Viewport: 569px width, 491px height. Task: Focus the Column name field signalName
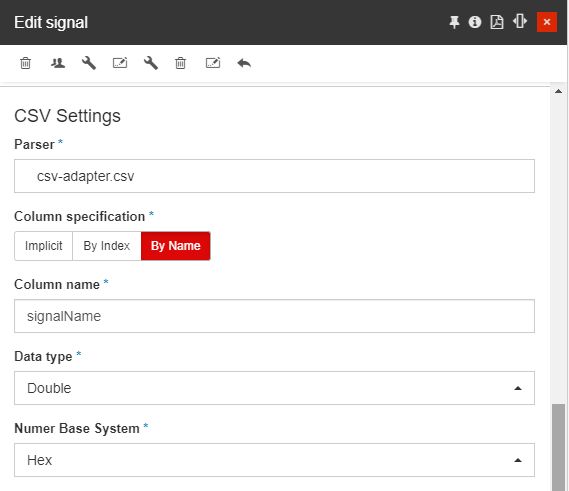(x=274, y=316)
